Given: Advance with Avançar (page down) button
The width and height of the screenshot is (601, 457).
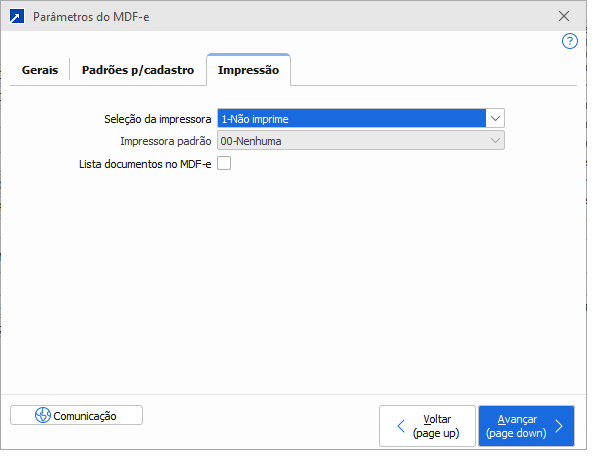Looking at the screenshot, I should click(x=526, y=426).
